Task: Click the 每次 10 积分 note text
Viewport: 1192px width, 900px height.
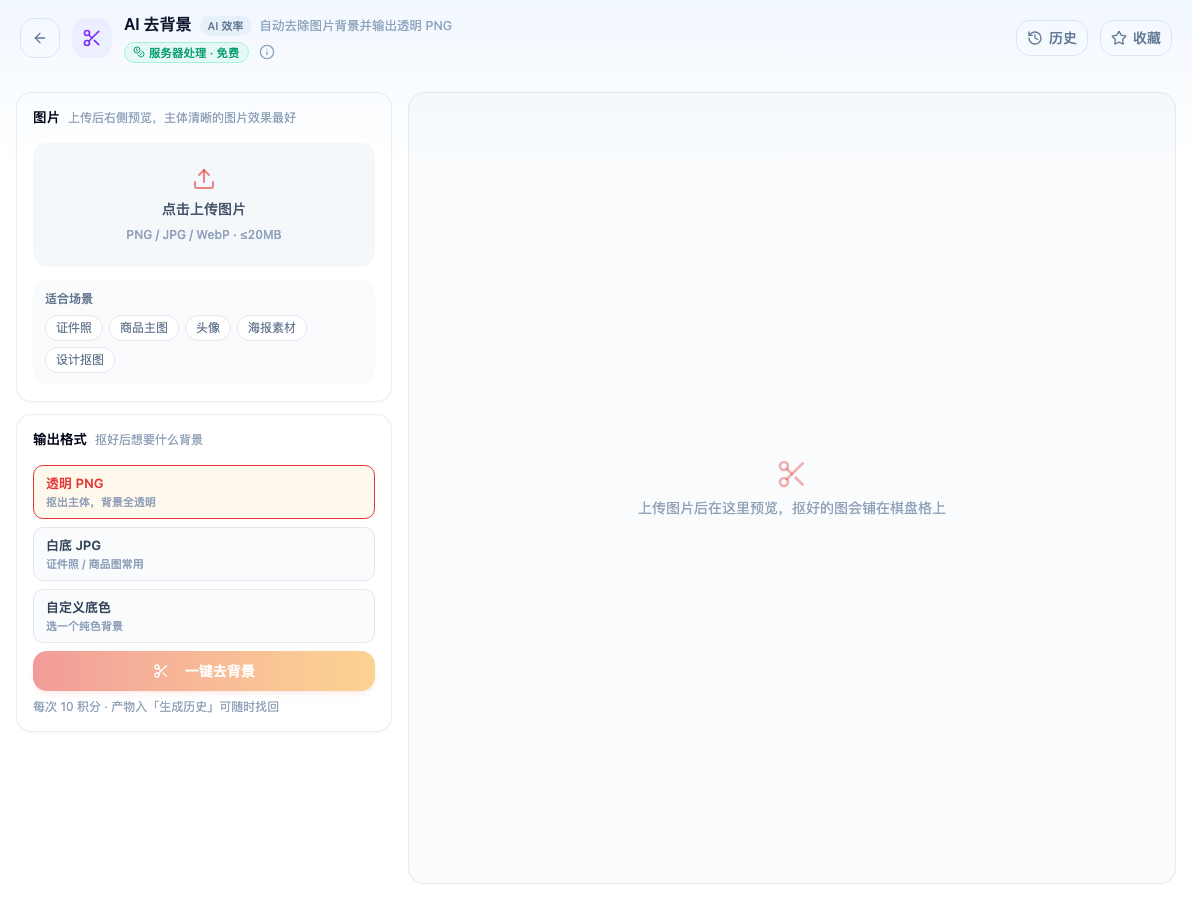Action: click(156, 707)
